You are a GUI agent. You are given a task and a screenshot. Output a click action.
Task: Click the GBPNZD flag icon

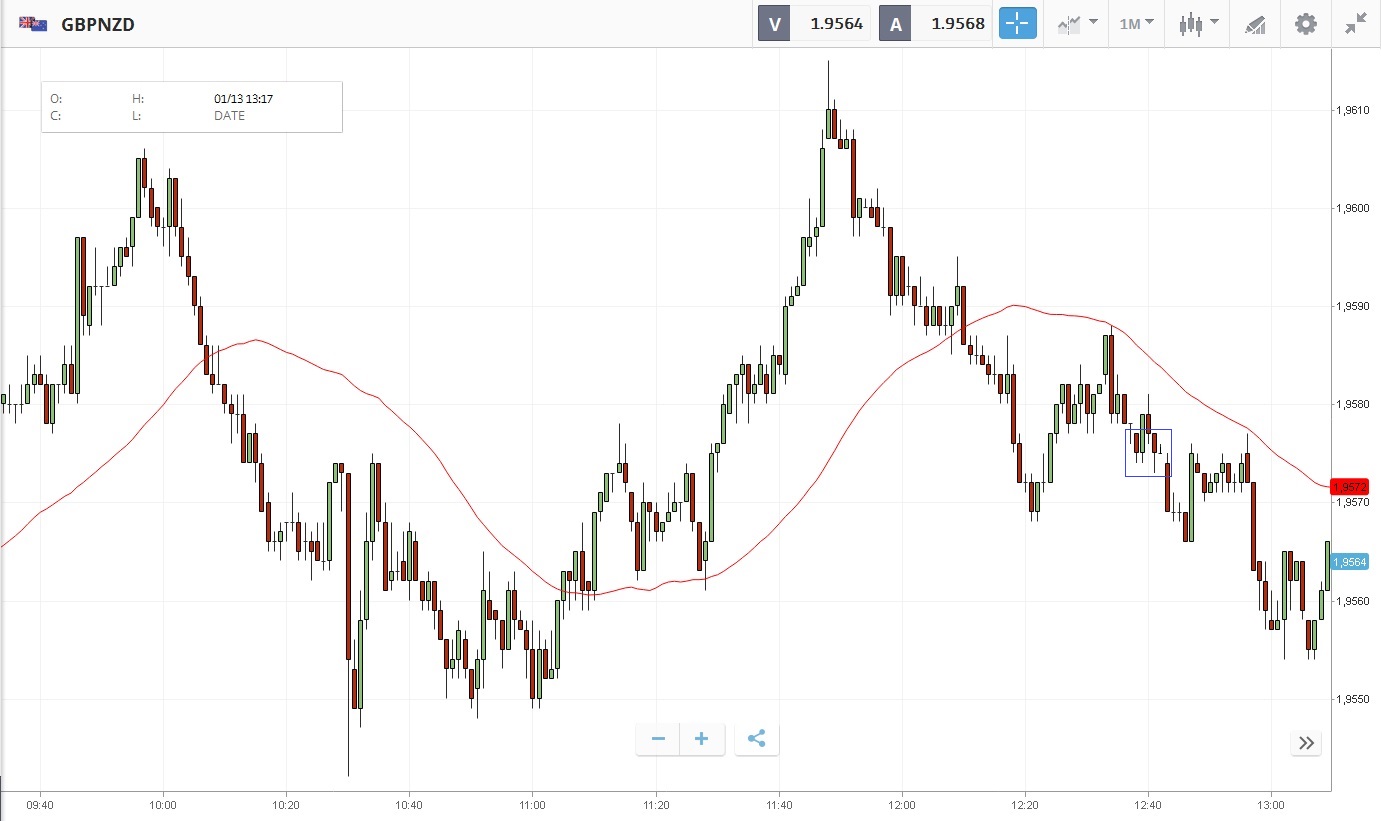[x=33, y=24]
